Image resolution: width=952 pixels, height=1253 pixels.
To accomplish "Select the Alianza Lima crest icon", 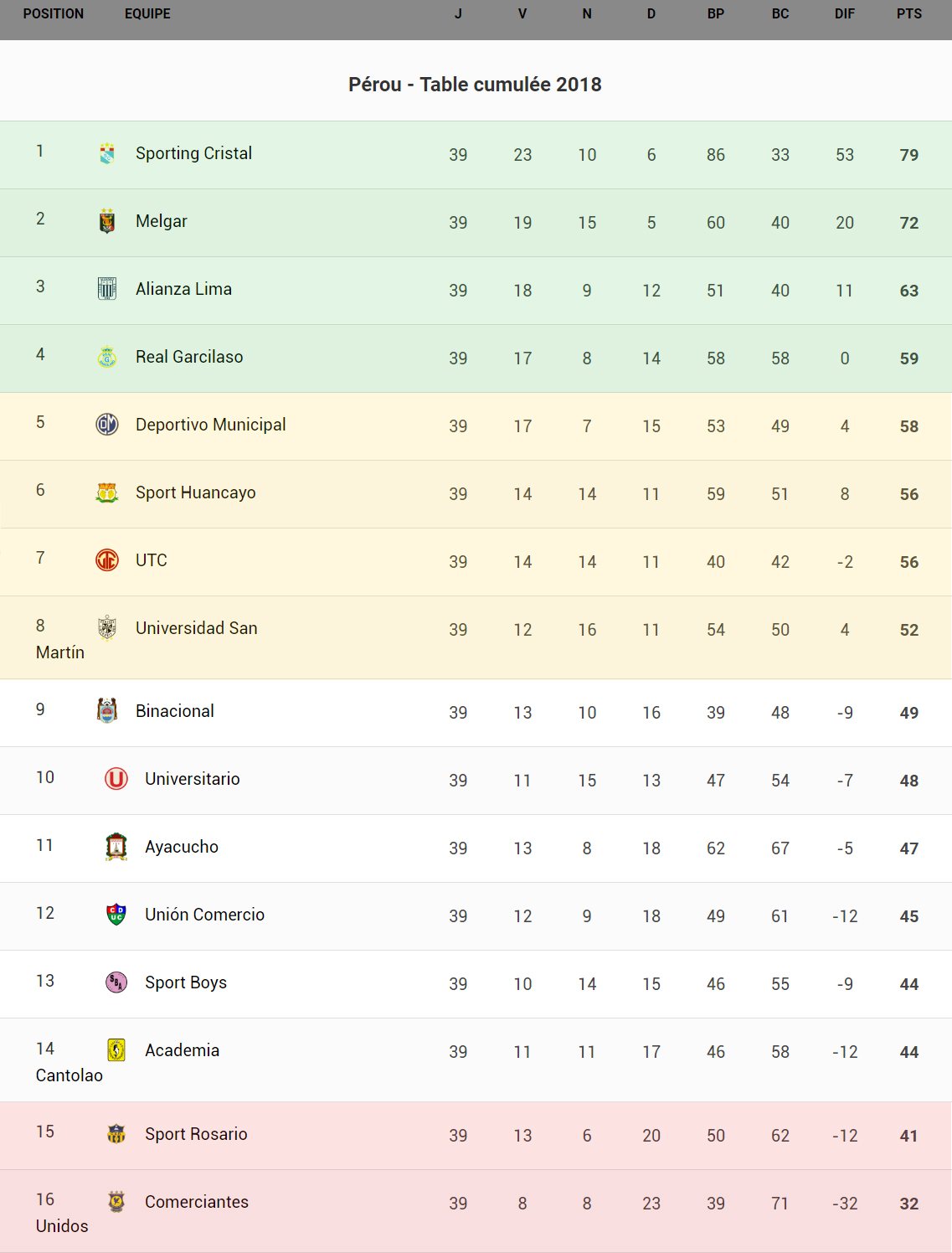I will click(x=107, y=289).
